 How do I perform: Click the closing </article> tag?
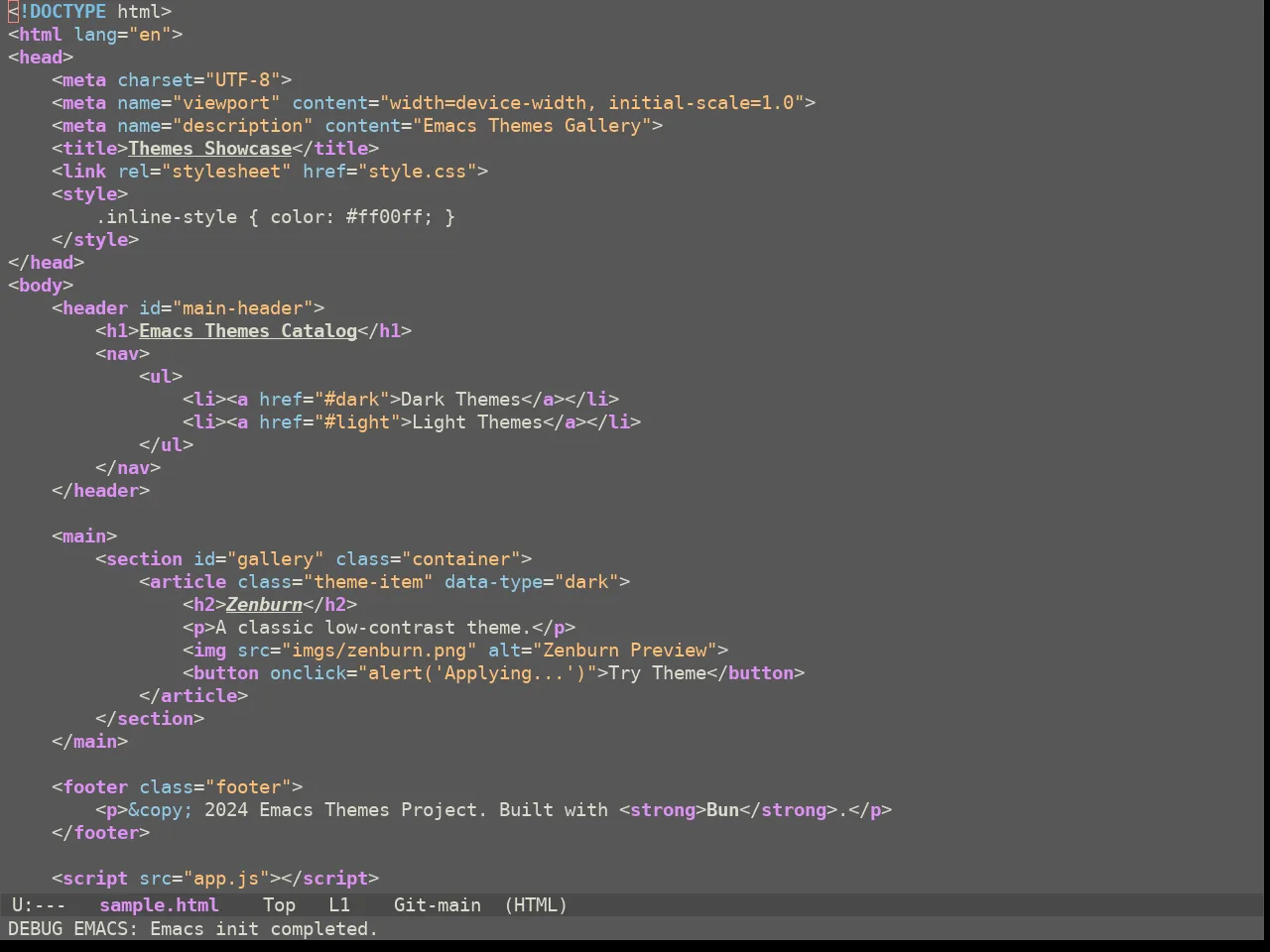tap(193, 696)
